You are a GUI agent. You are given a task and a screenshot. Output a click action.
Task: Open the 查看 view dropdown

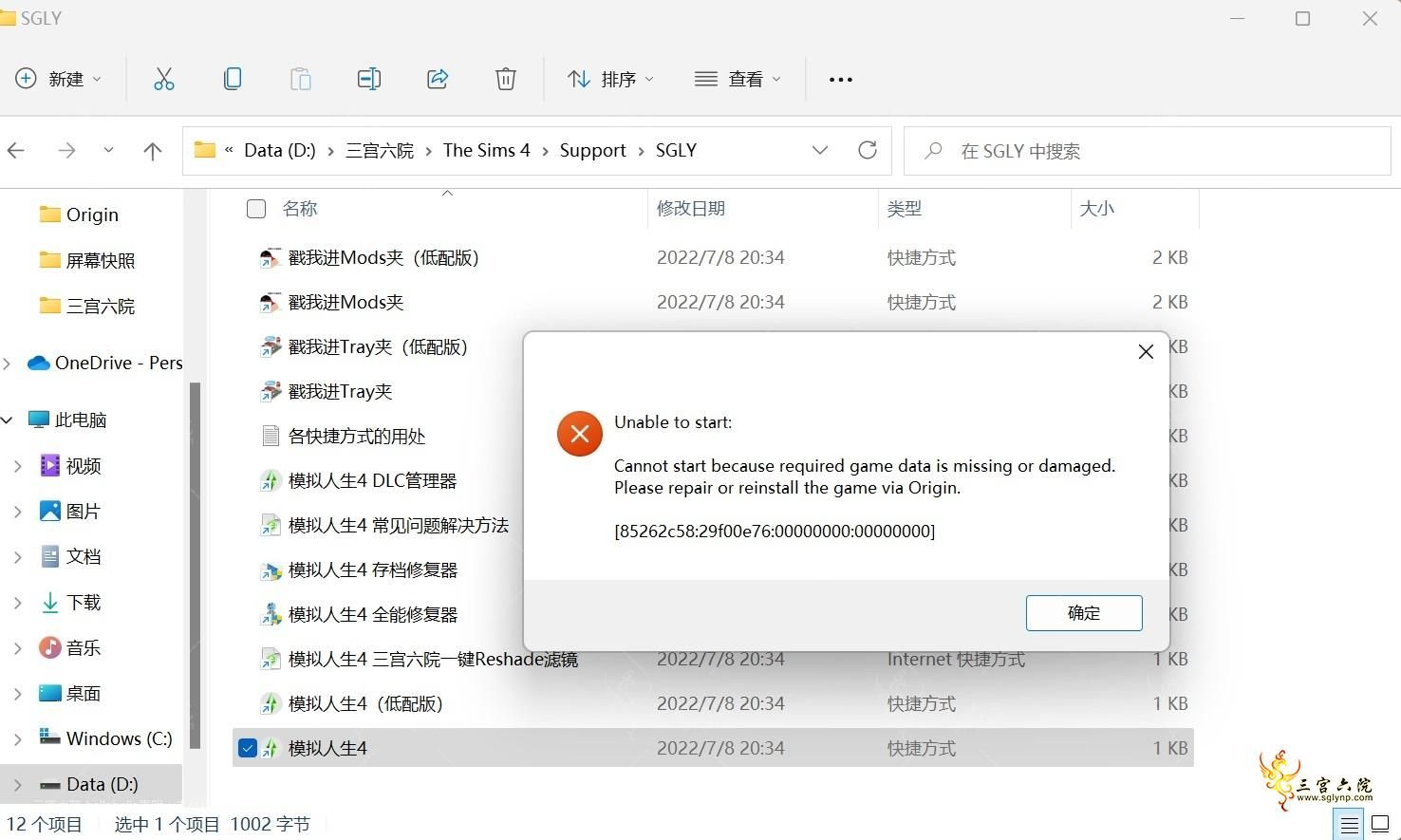[738, 79]
